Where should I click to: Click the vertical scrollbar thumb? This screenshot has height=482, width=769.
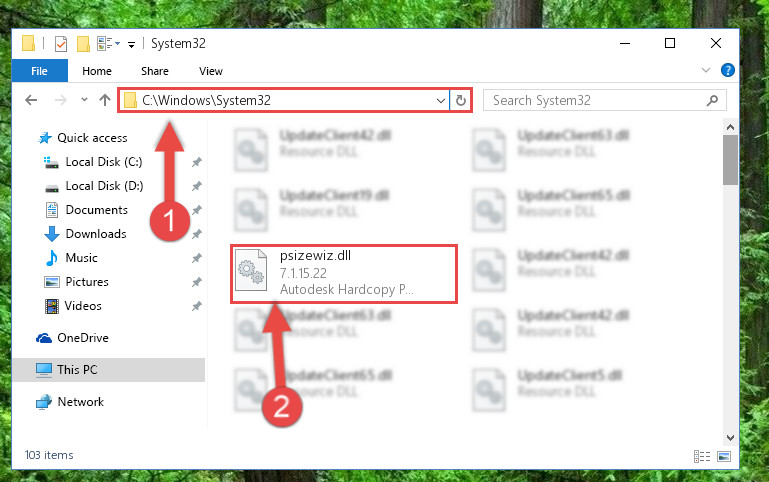(730, 160)
